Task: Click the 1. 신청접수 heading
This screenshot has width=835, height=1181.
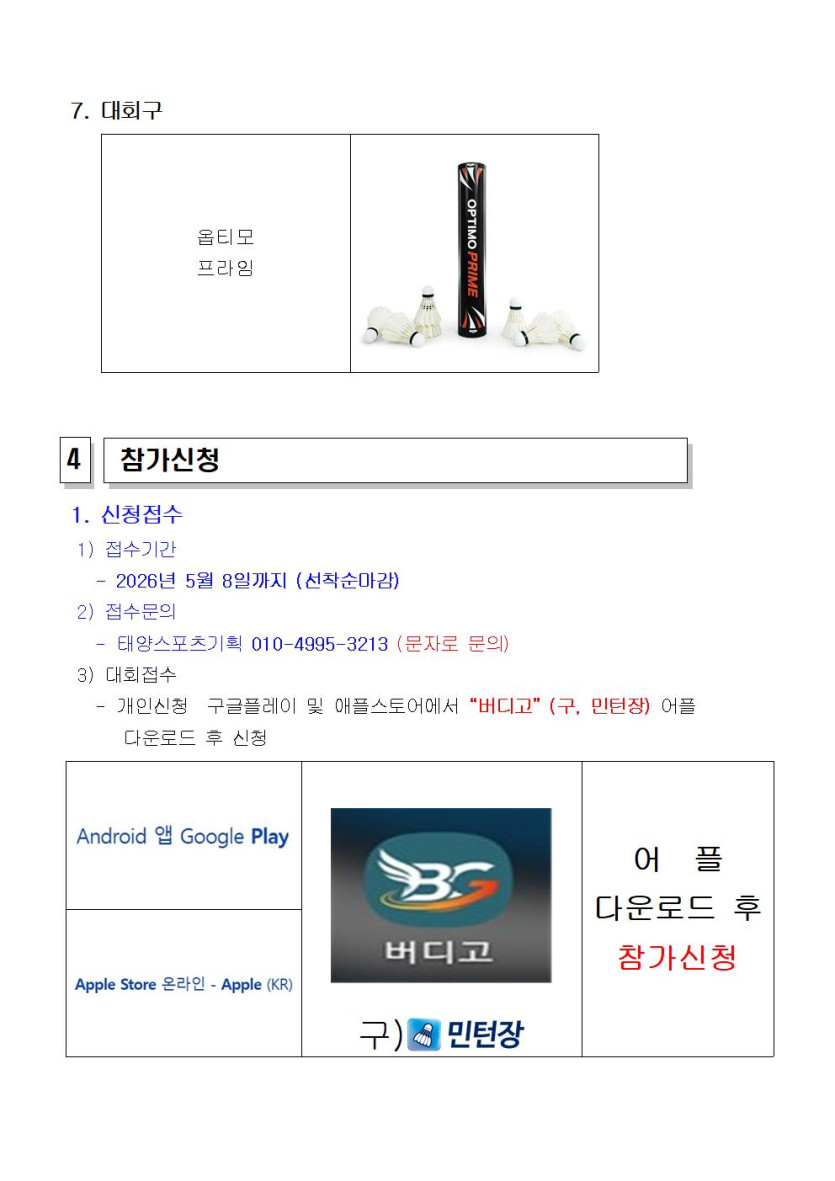Action: (127, 514)
